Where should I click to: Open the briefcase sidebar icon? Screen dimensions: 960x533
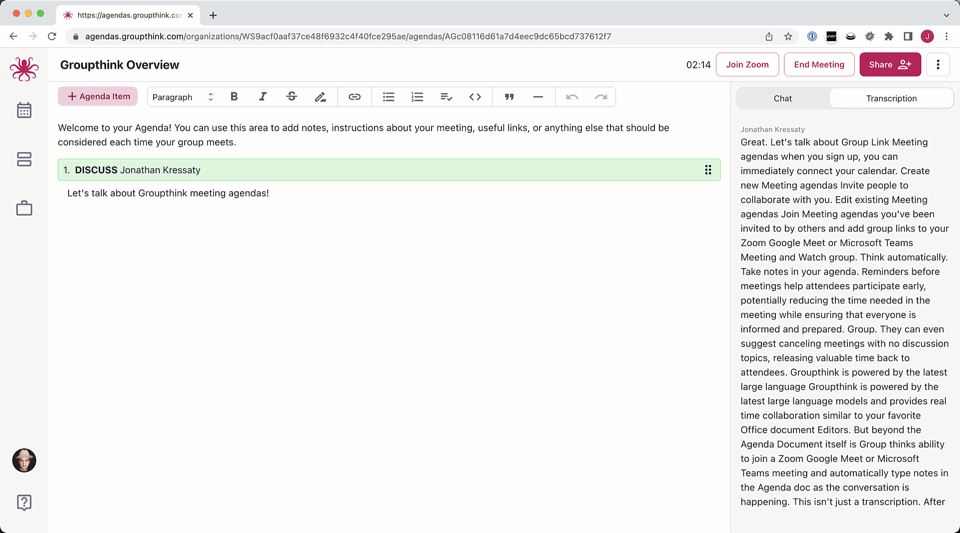[x=24, y=208]
